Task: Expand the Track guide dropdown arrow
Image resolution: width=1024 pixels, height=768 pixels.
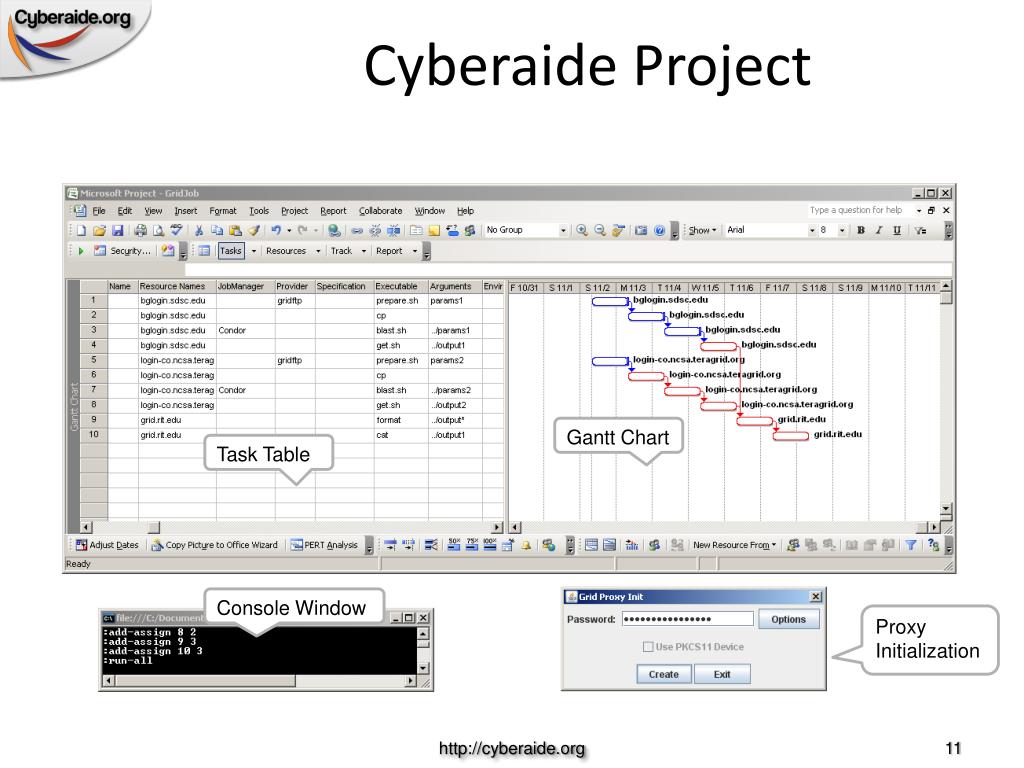Action: click(x=364, y=251)
